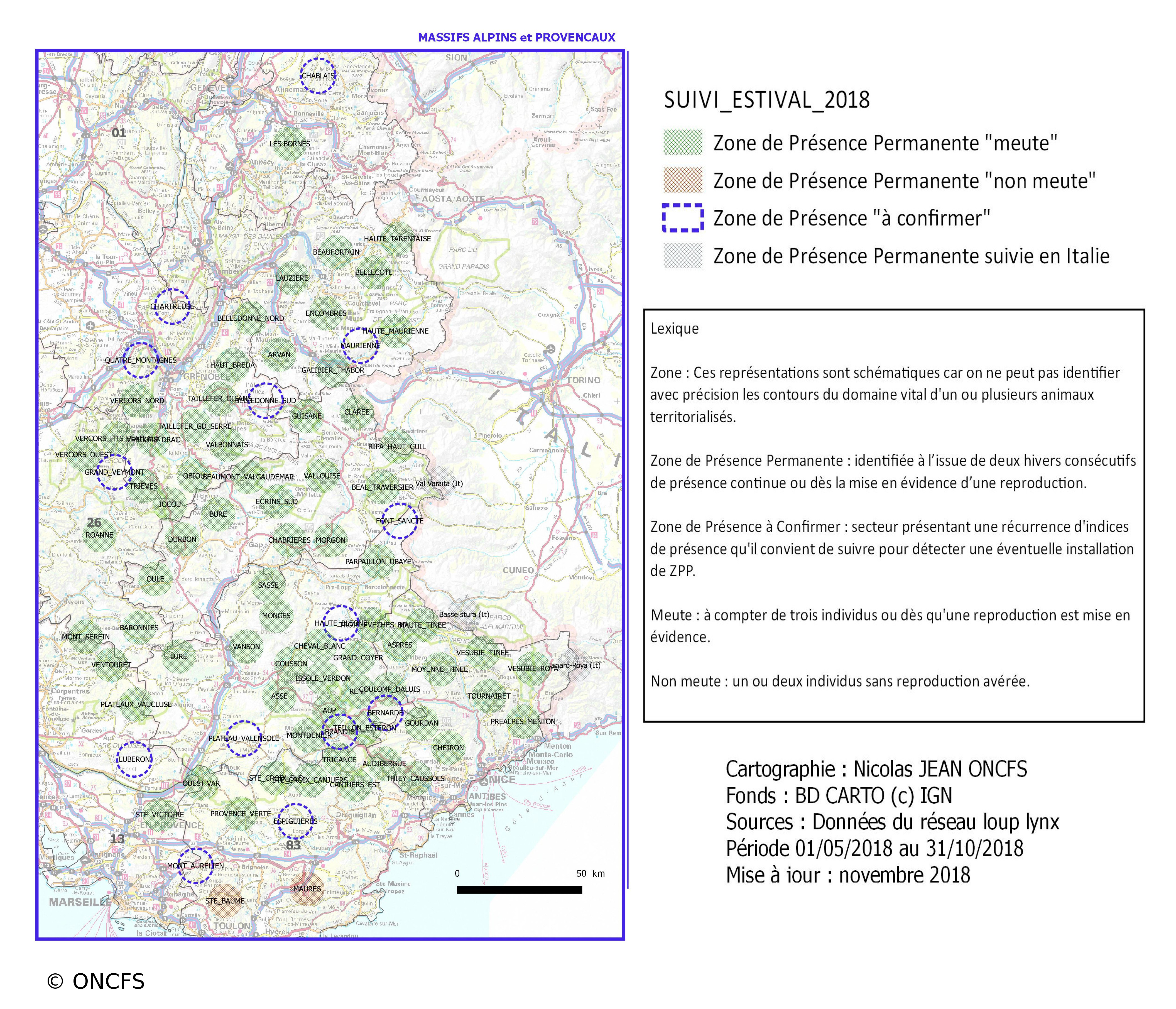Click the CHEVAL_BLANC zone label

pos(320,646)
